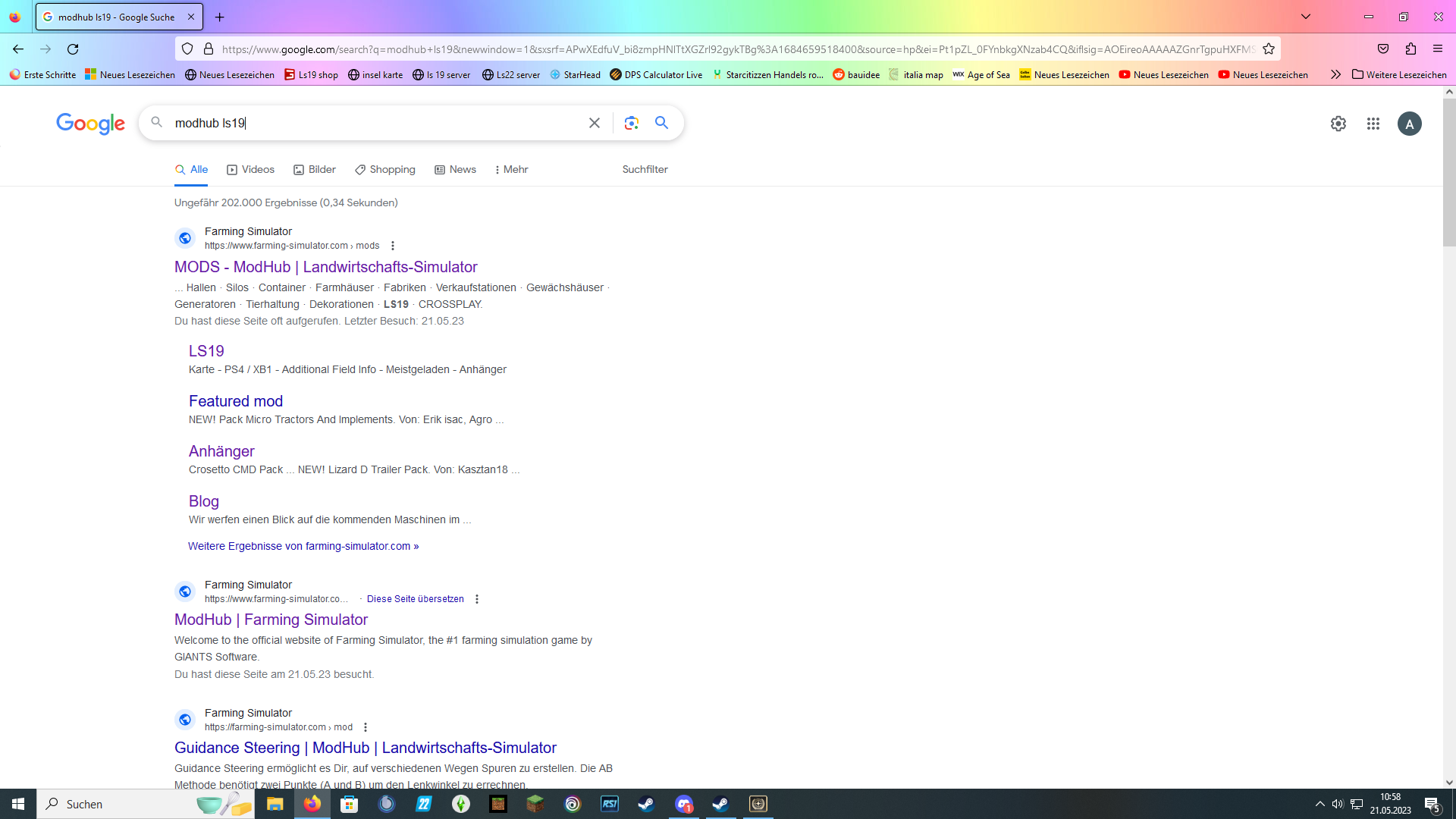The image size is (1456, 819).
Task: Switch to the Bilder results tab
Action: tap(314, 169)
